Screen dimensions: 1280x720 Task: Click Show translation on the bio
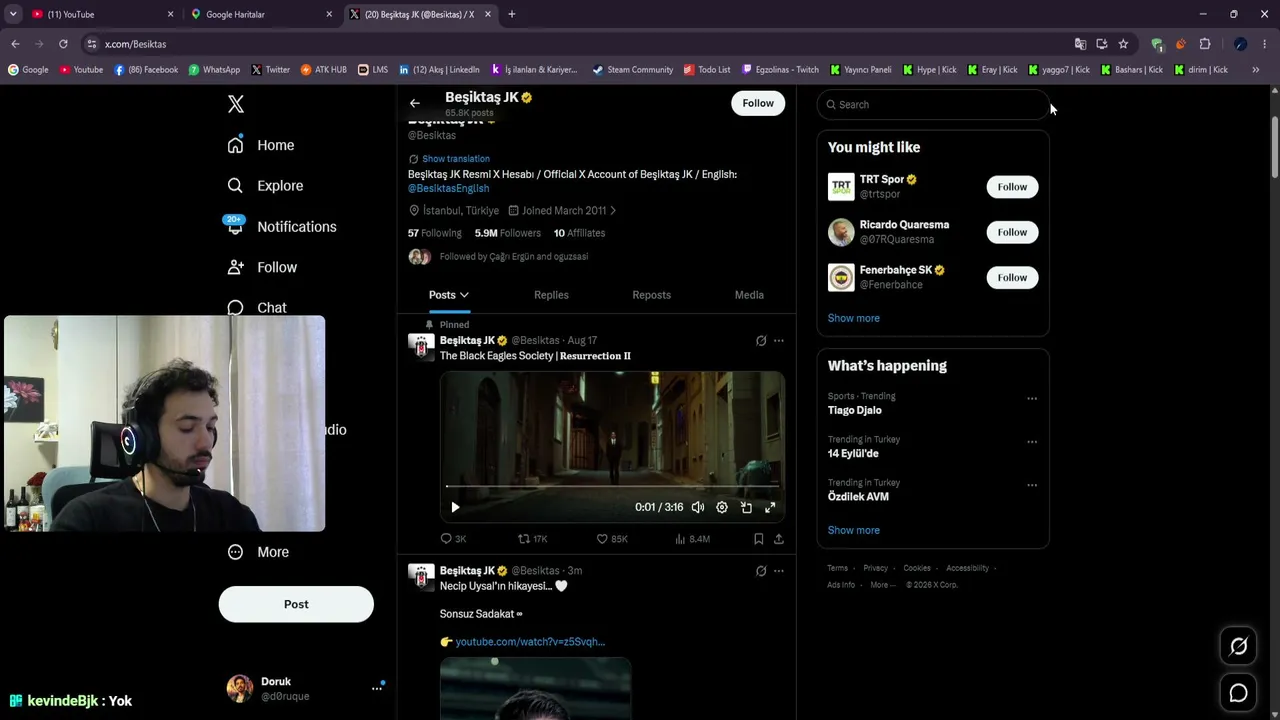455,159
